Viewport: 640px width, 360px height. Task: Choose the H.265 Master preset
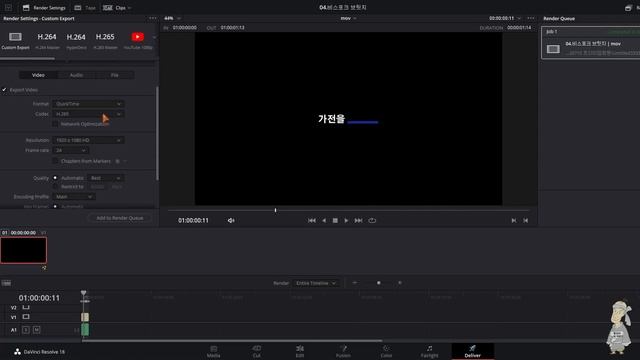(105, 40)
